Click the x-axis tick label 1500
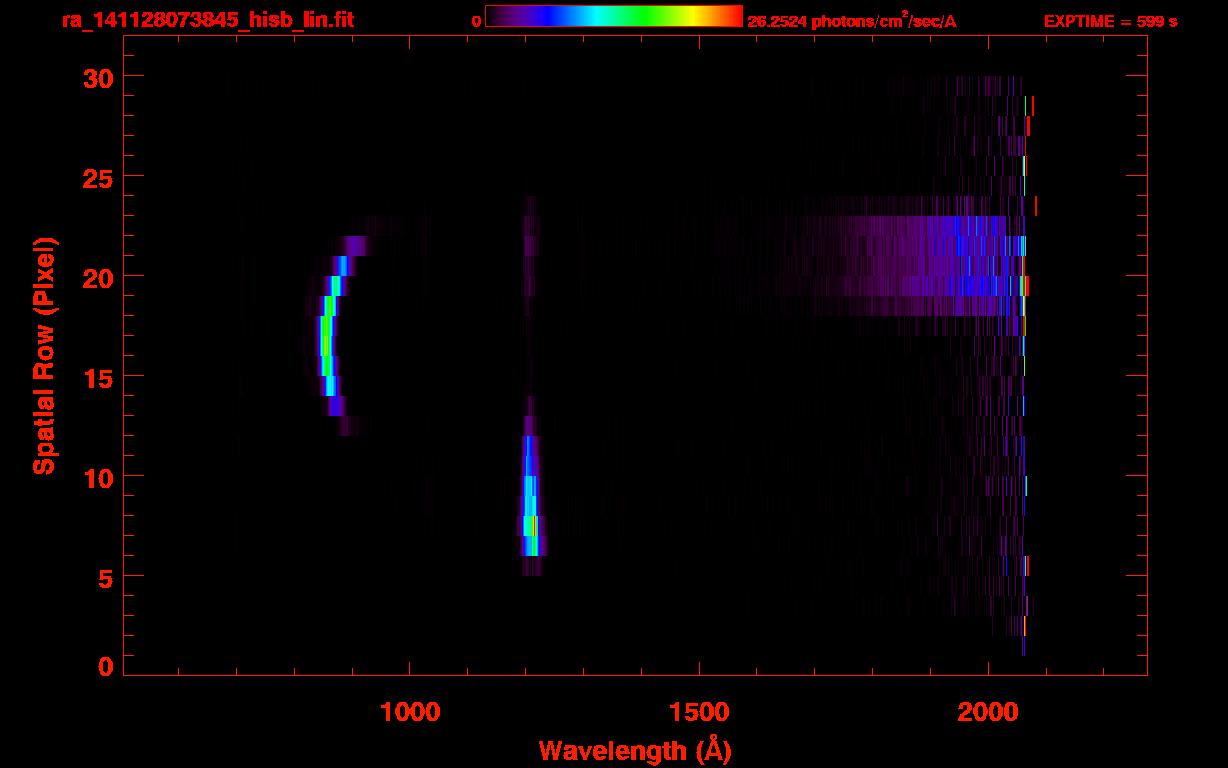 [x=699, y=711]
